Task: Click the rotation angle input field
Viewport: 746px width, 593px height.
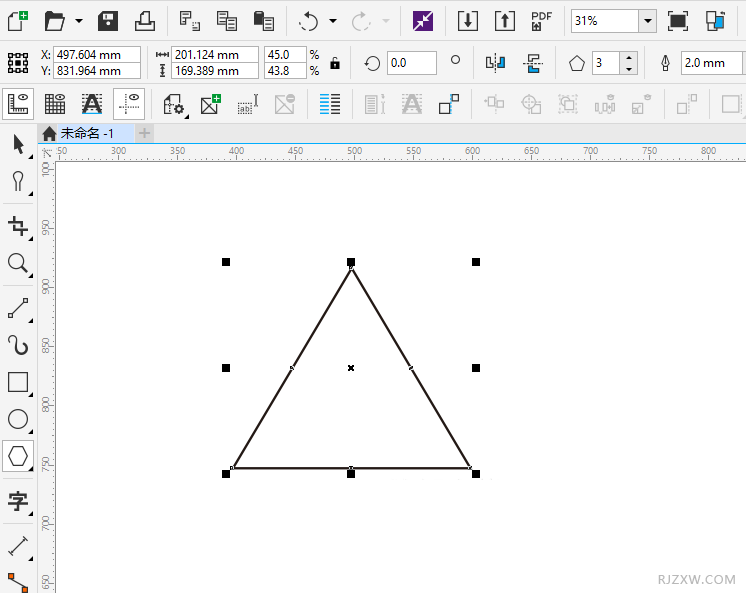Action: pos(412,63)
